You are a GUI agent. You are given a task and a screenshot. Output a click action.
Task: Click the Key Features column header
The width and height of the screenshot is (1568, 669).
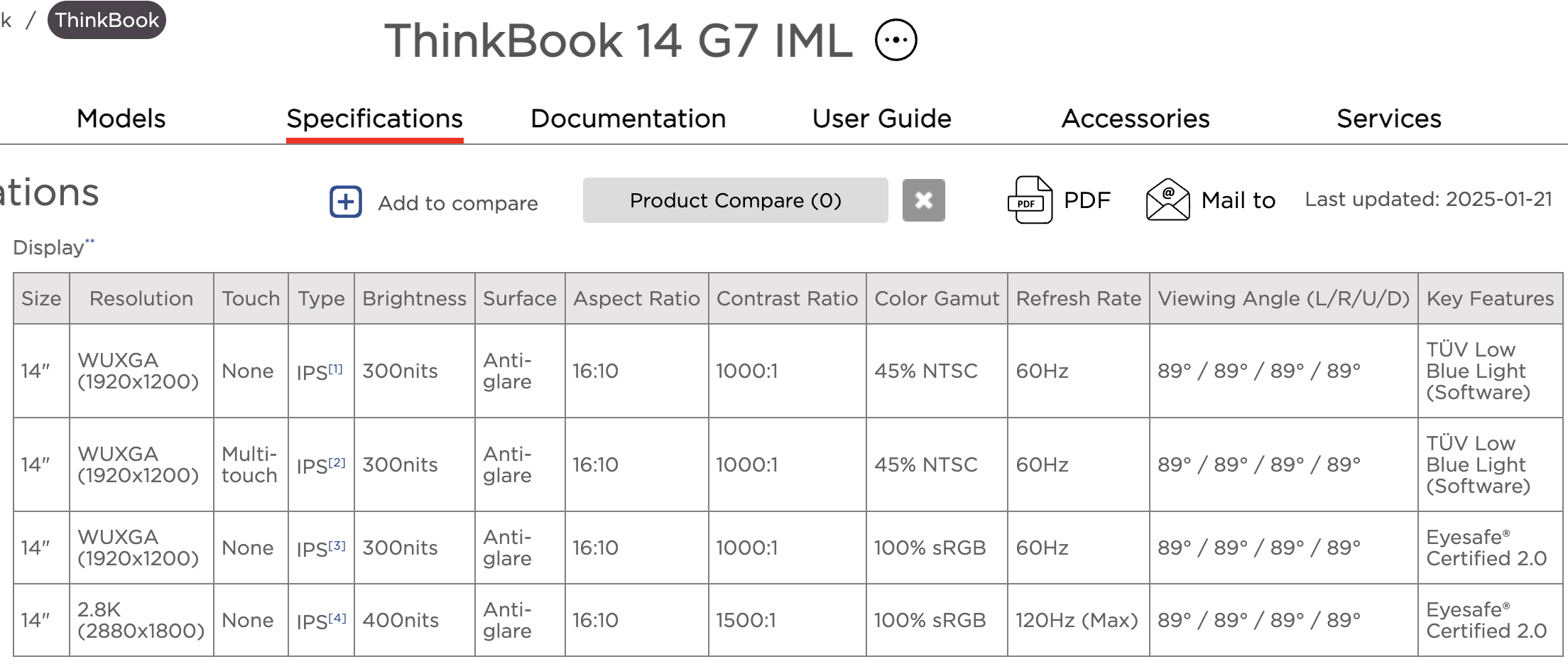[1490, 298]
